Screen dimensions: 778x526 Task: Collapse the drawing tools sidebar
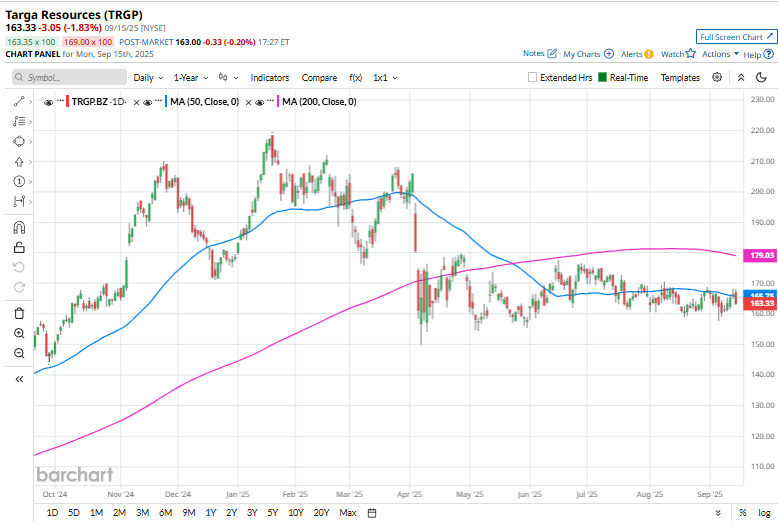pos(19,379)
